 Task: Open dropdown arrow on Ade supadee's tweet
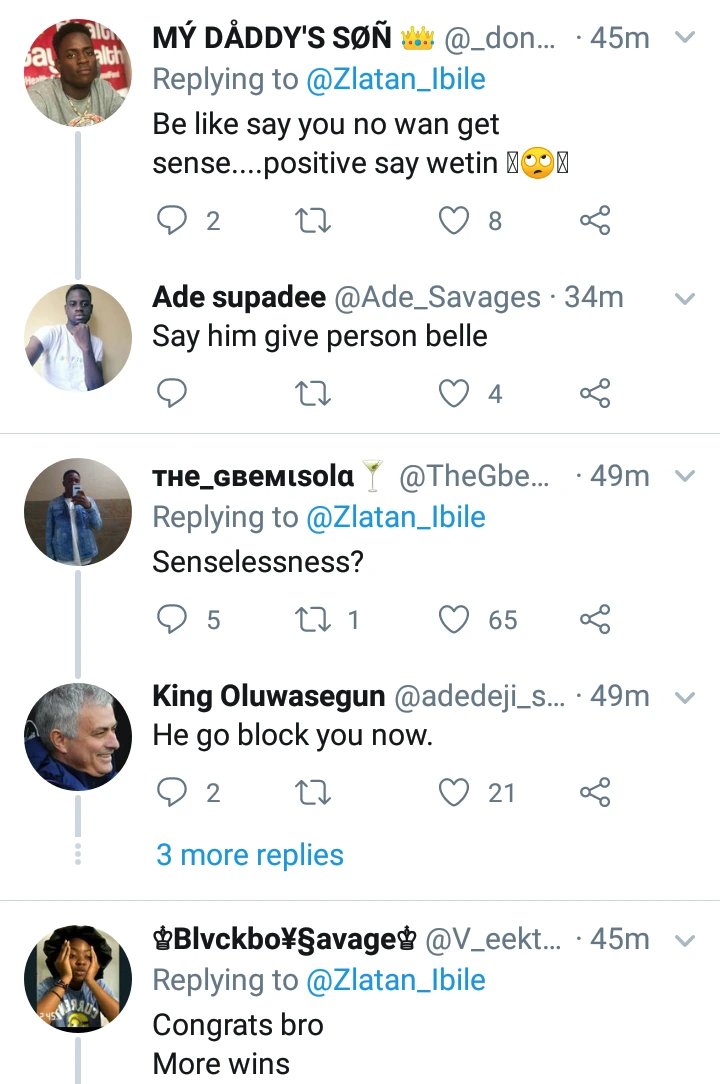[685, 298]
